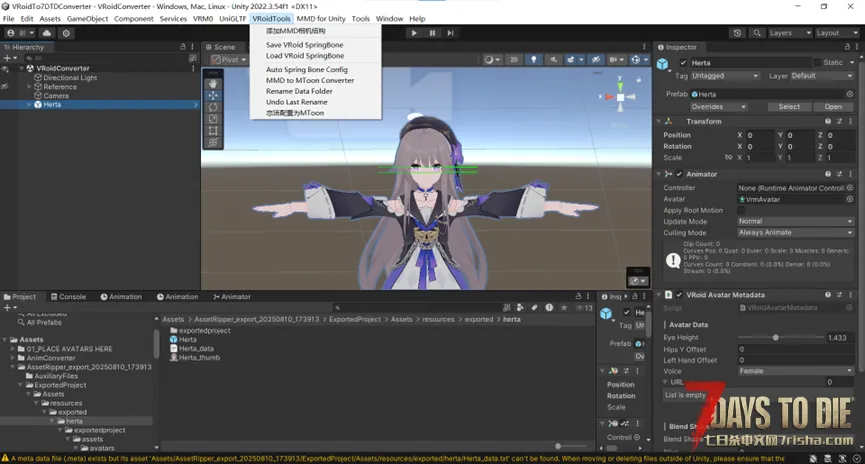Open the Layers dropdown in toolbar
The image size is (865, 464).
(789, 33)
